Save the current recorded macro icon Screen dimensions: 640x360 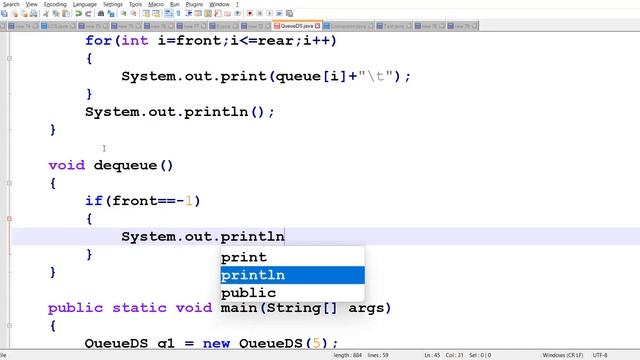tap(289, 13)
